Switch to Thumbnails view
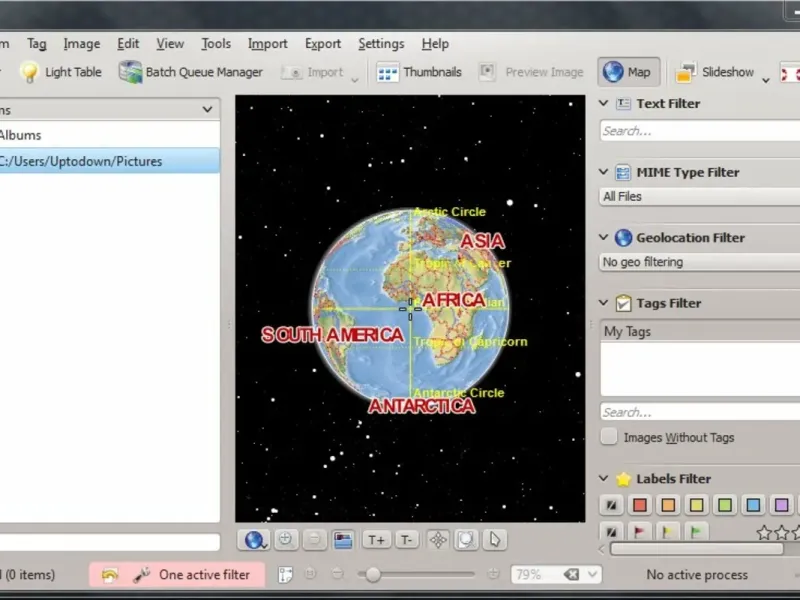The height and width of the screenshot is (600, 800). click(x=420, y=72)
